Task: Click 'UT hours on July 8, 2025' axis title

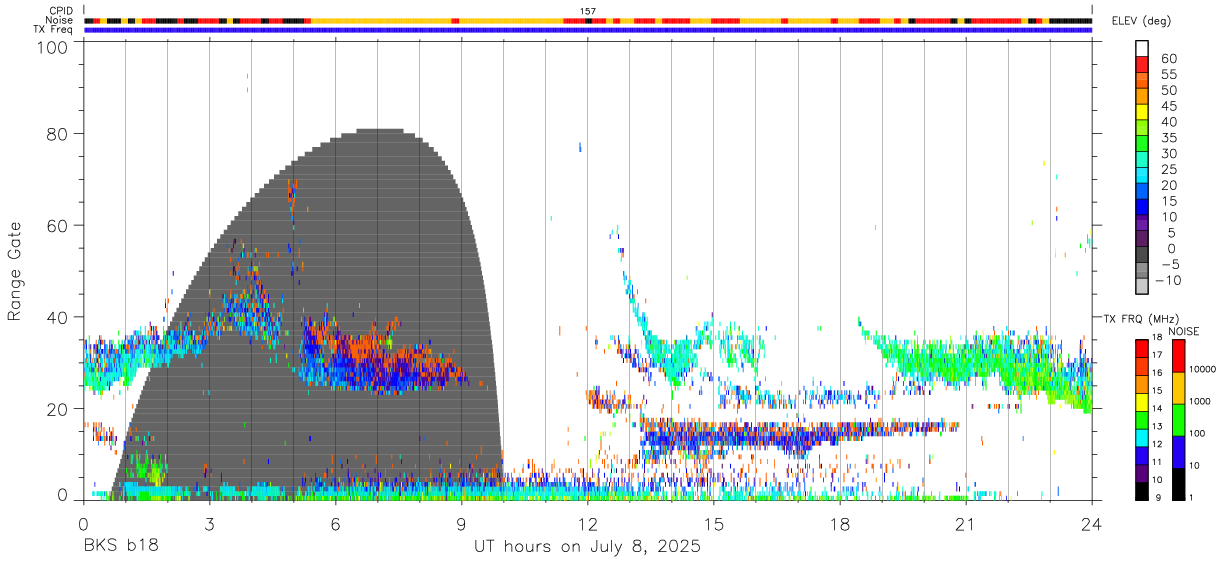Action: tap(587, 547)
